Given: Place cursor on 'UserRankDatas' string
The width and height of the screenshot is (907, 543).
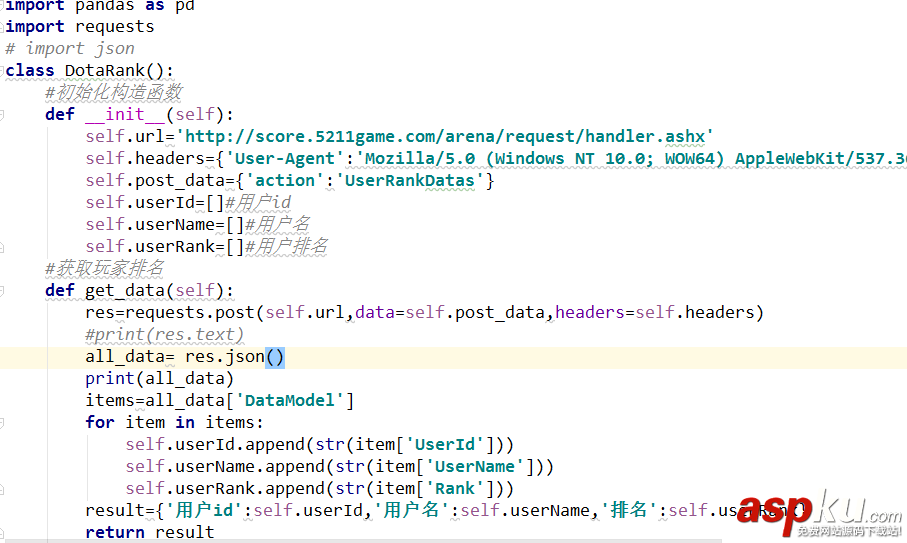Looking at the screenshot, I should (409, 180).
